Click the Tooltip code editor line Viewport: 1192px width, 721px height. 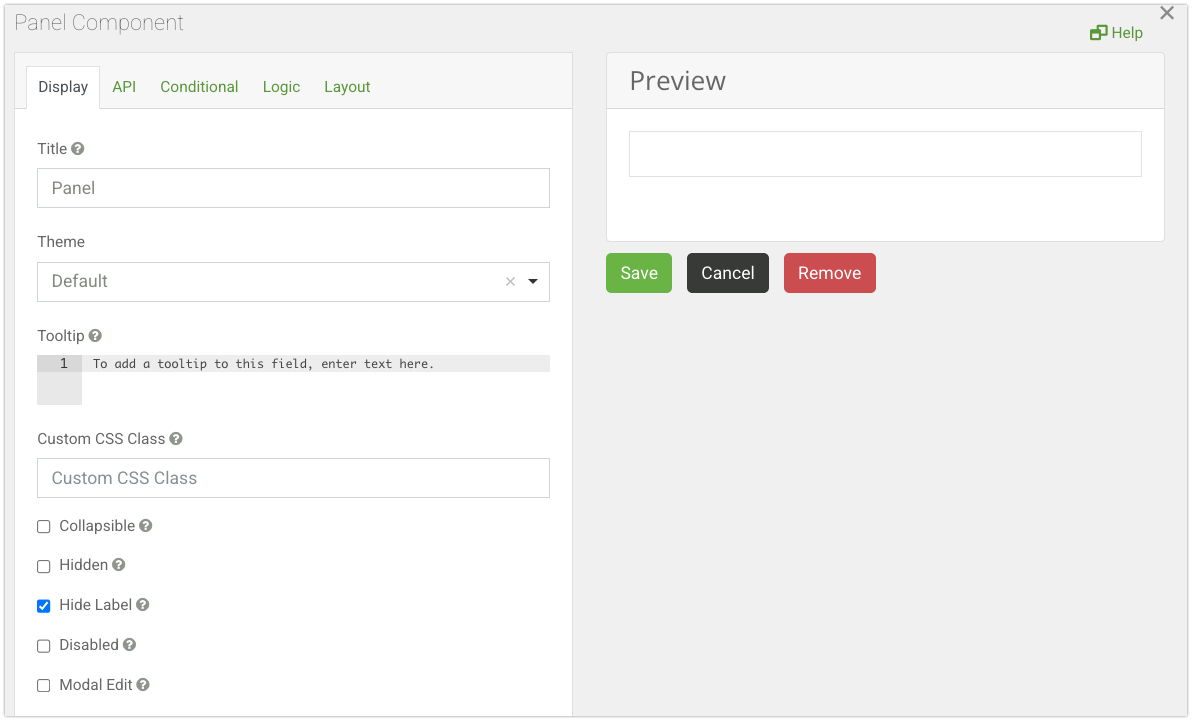(x=315, y=364)
